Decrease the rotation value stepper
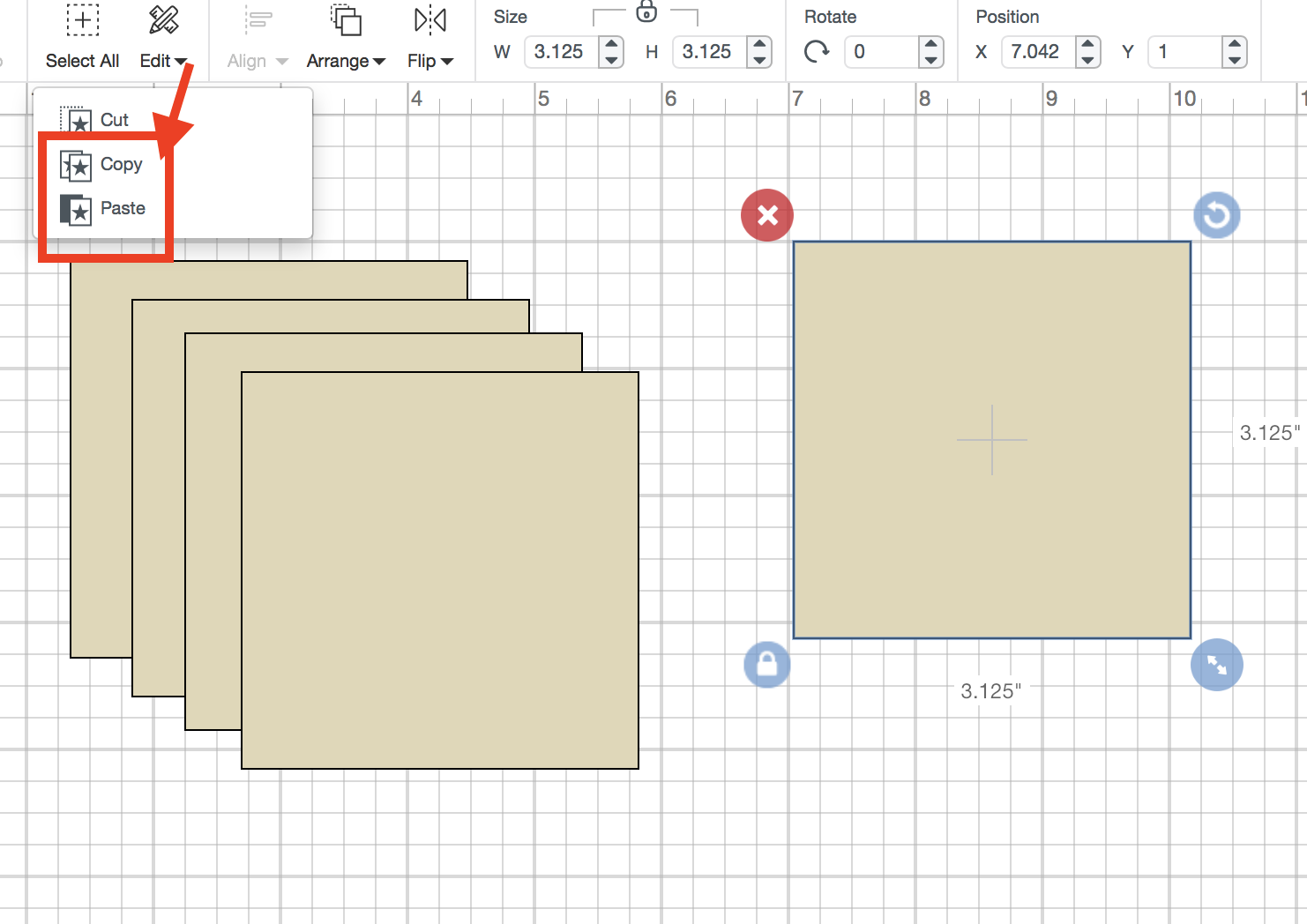The height and width of the screenshot is (924, 1307). pyautogui.click(x=930, y=60)
